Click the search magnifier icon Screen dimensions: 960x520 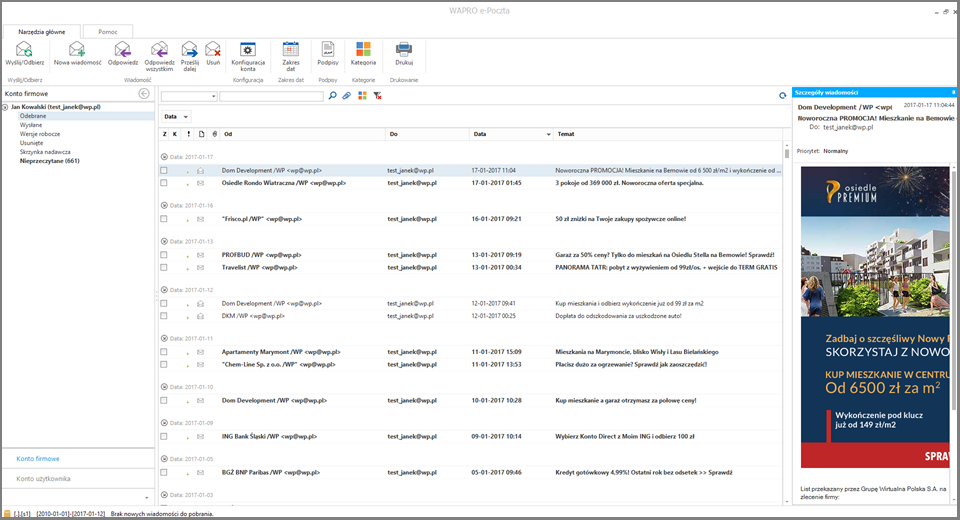(x=332, y=96)
